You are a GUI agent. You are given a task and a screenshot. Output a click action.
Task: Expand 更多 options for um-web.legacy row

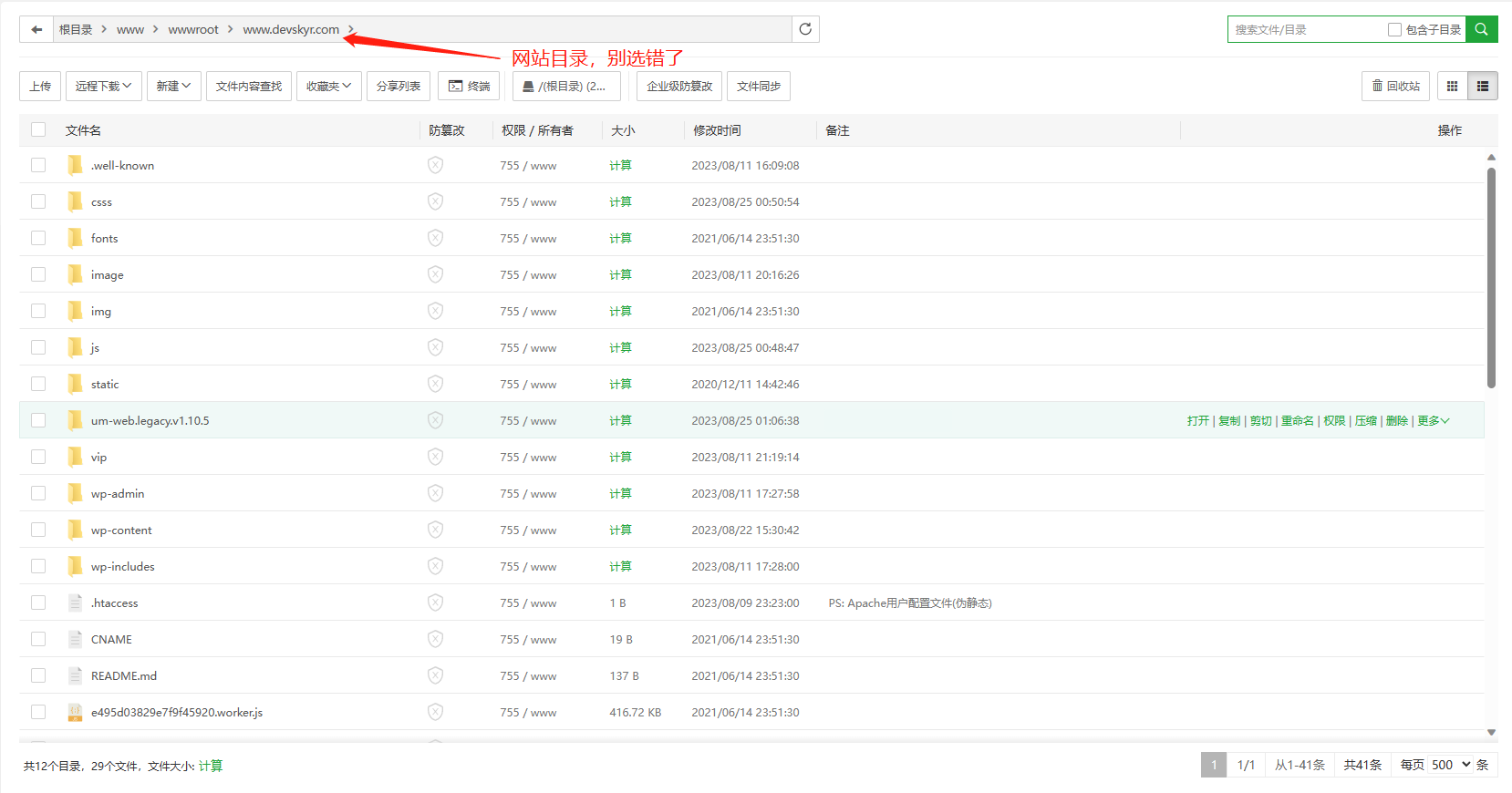pos(1433,420)
